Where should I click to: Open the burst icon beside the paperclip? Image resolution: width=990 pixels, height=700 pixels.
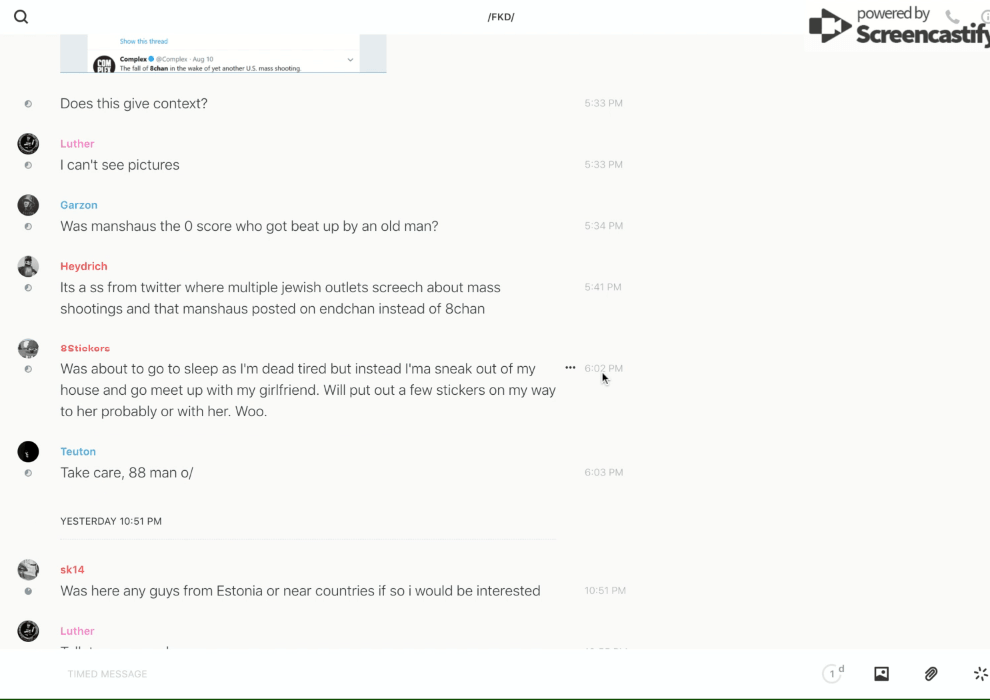coord(980,674)
